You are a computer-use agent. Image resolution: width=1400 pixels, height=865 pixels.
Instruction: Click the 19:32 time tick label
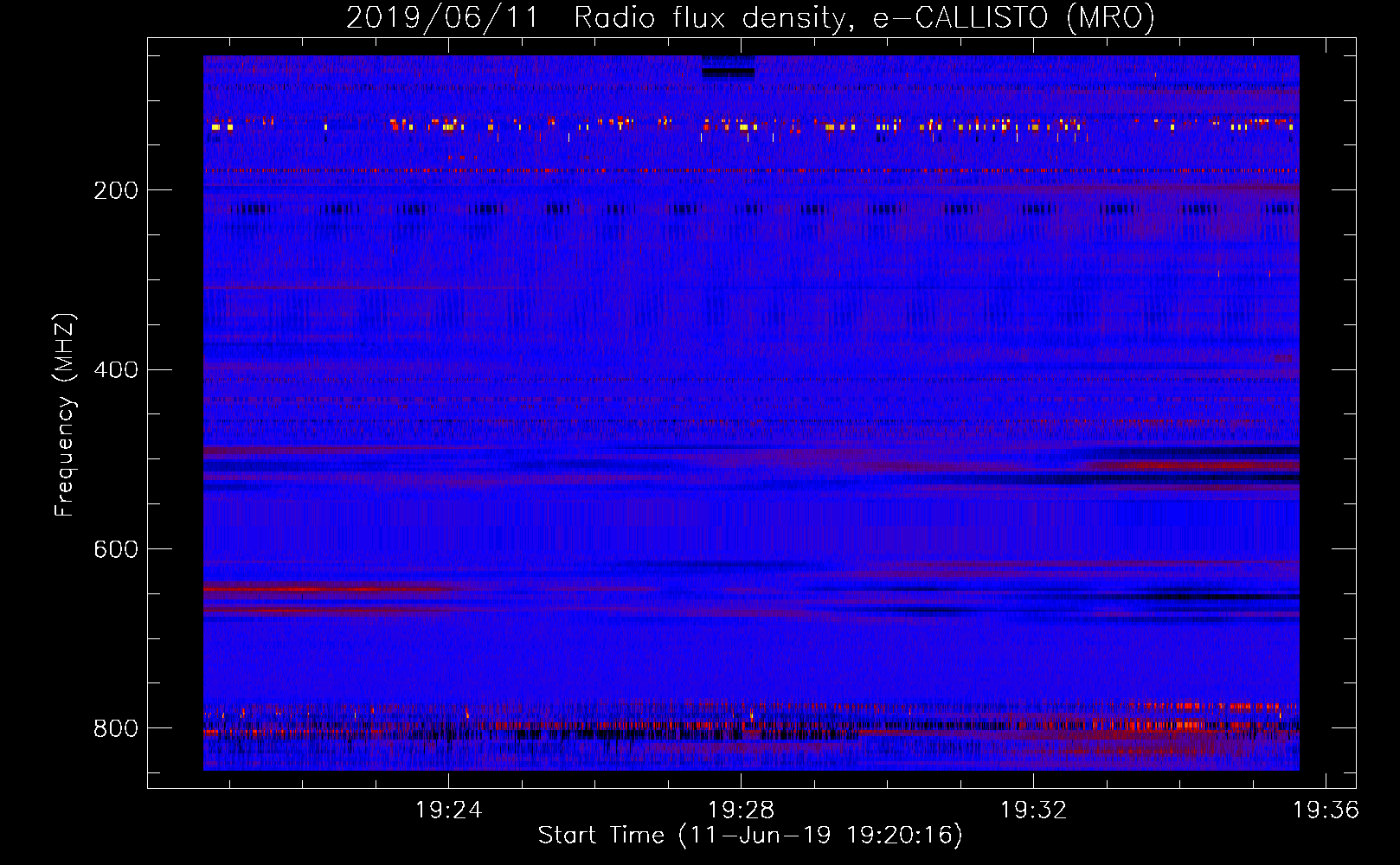tap(1033, 810)
